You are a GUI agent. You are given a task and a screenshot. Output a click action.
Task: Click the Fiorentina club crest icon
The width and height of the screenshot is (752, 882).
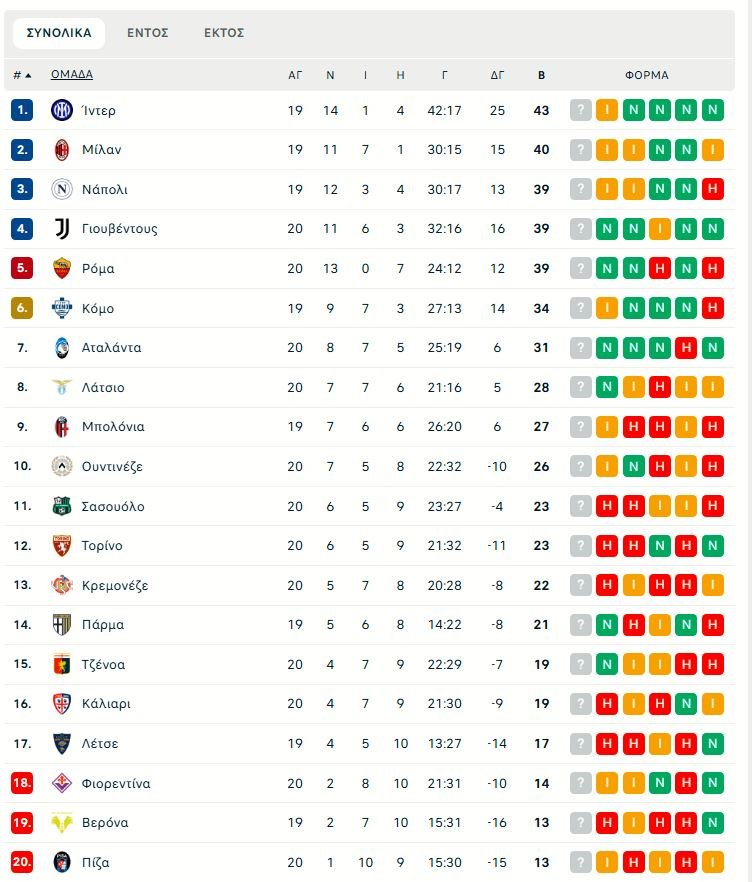(62, 783)
